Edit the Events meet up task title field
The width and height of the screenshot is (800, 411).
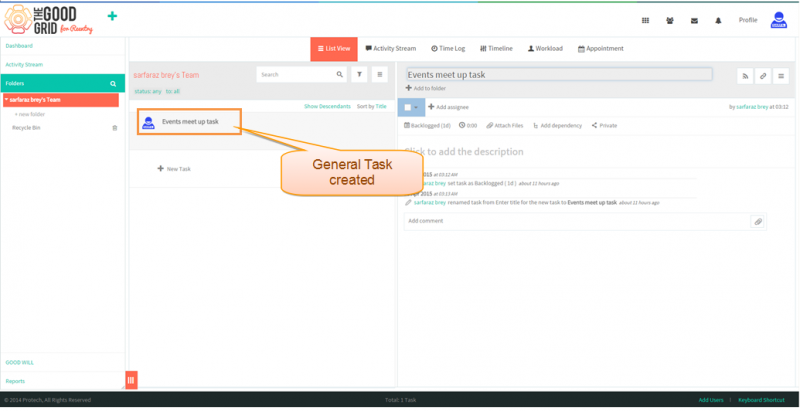559,74
